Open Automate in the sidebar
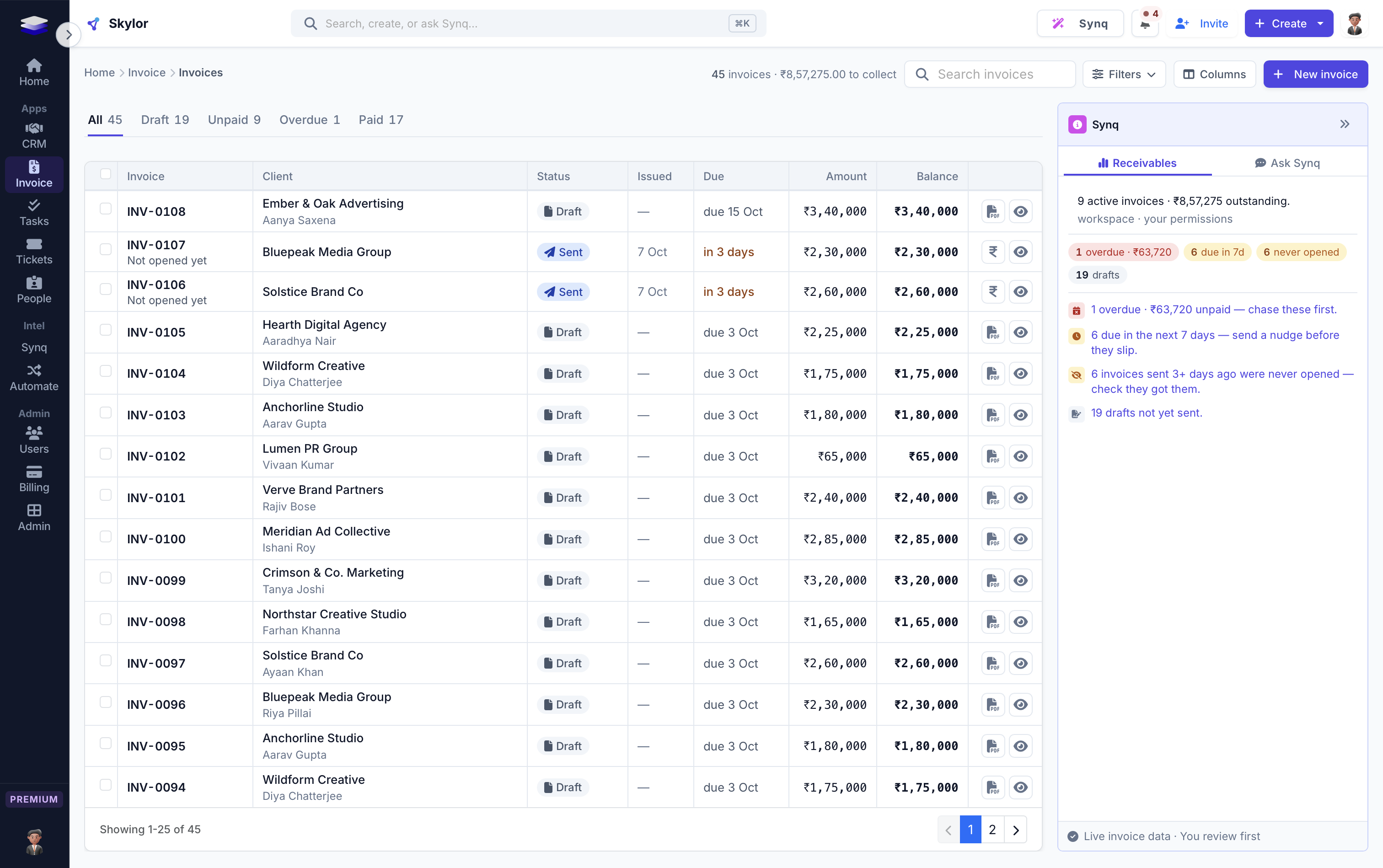Screen dimensions: 1383x868 34,378
